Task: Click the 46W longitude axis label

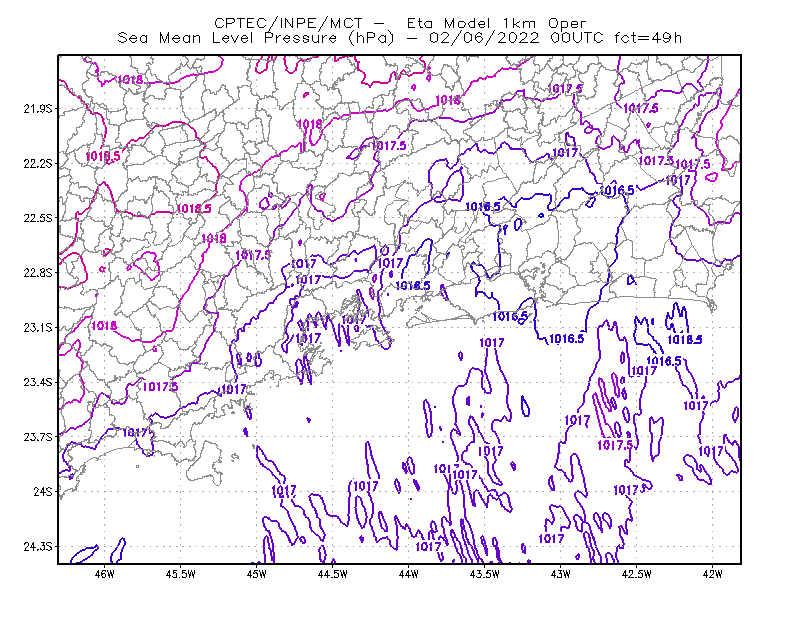Action: pos(105,574)
